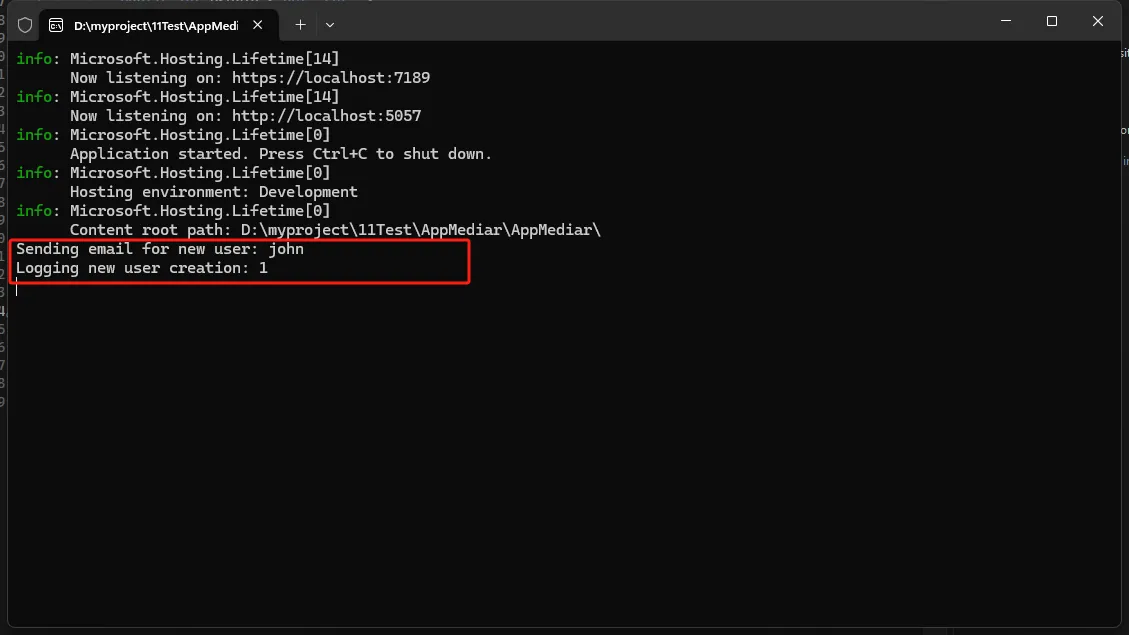
Task: Open a new terminal tab with plus
Action: pyautogui.click(x=300, y=24)
